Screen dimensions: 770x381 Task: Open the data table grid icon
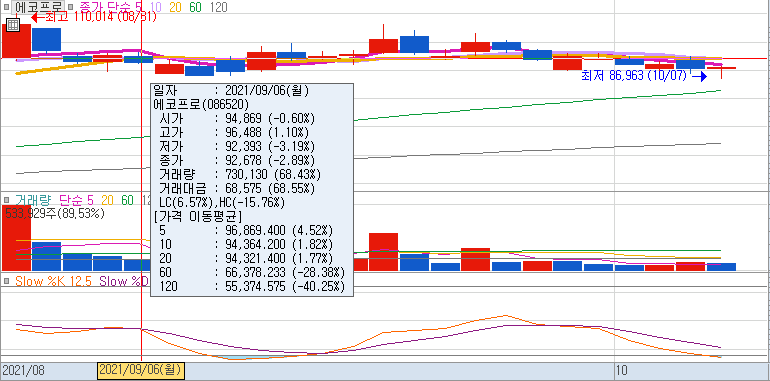pyautogui.click(x=13, y=25)
